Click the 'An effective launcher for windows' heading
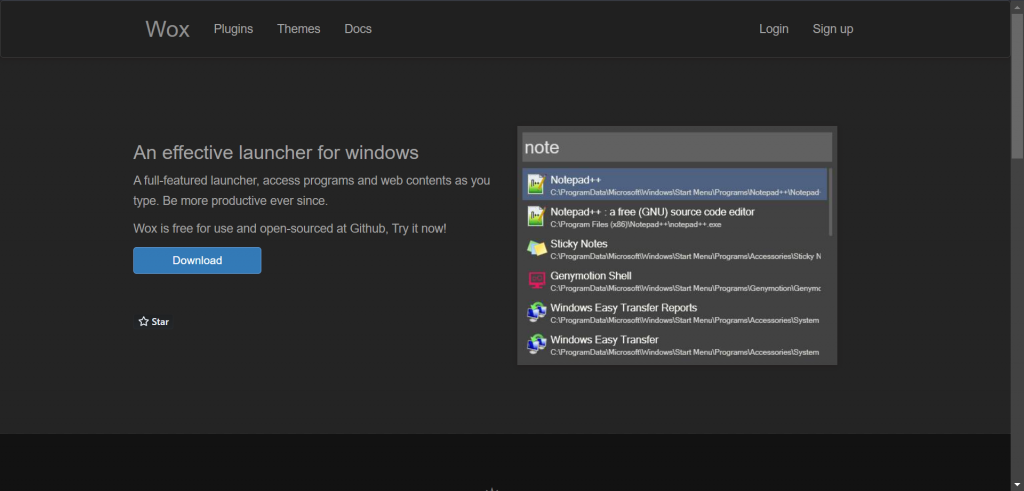Viewport: 1024px width, 491px height. pyautogui.click(x=276, y=153)
